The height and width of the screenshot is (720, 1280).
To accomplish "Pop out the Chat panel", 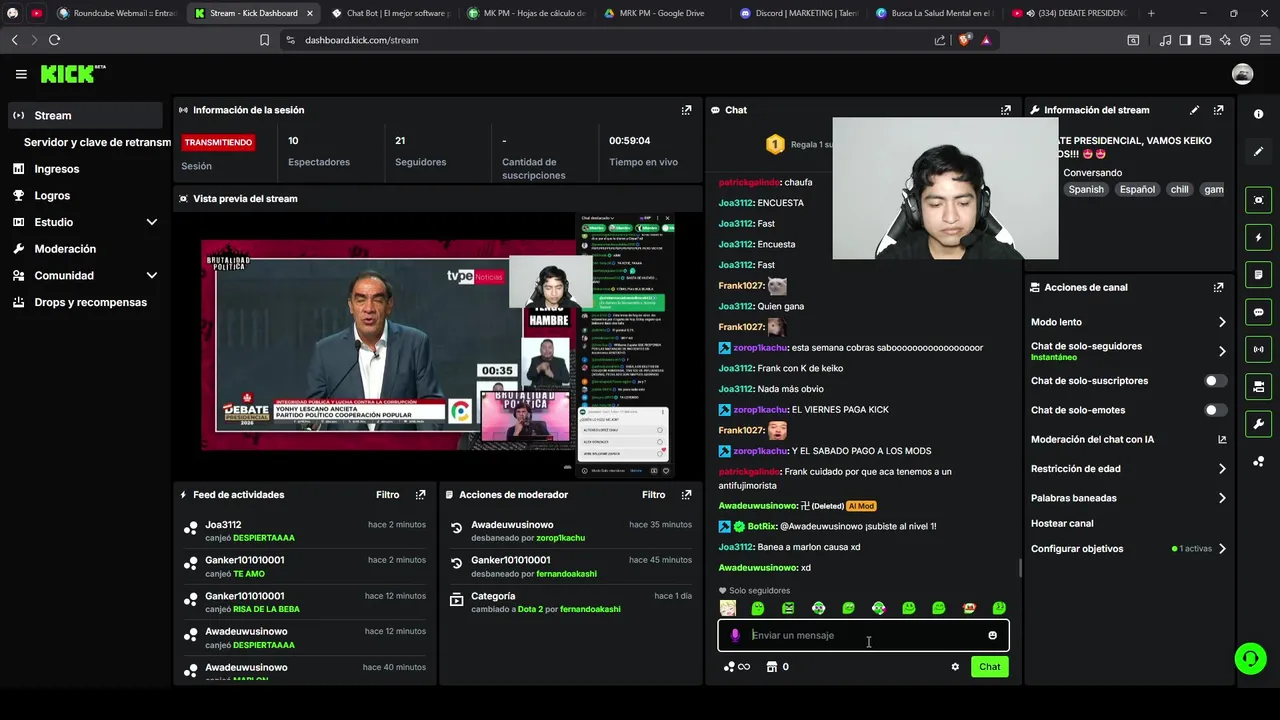I will 1005,110.
